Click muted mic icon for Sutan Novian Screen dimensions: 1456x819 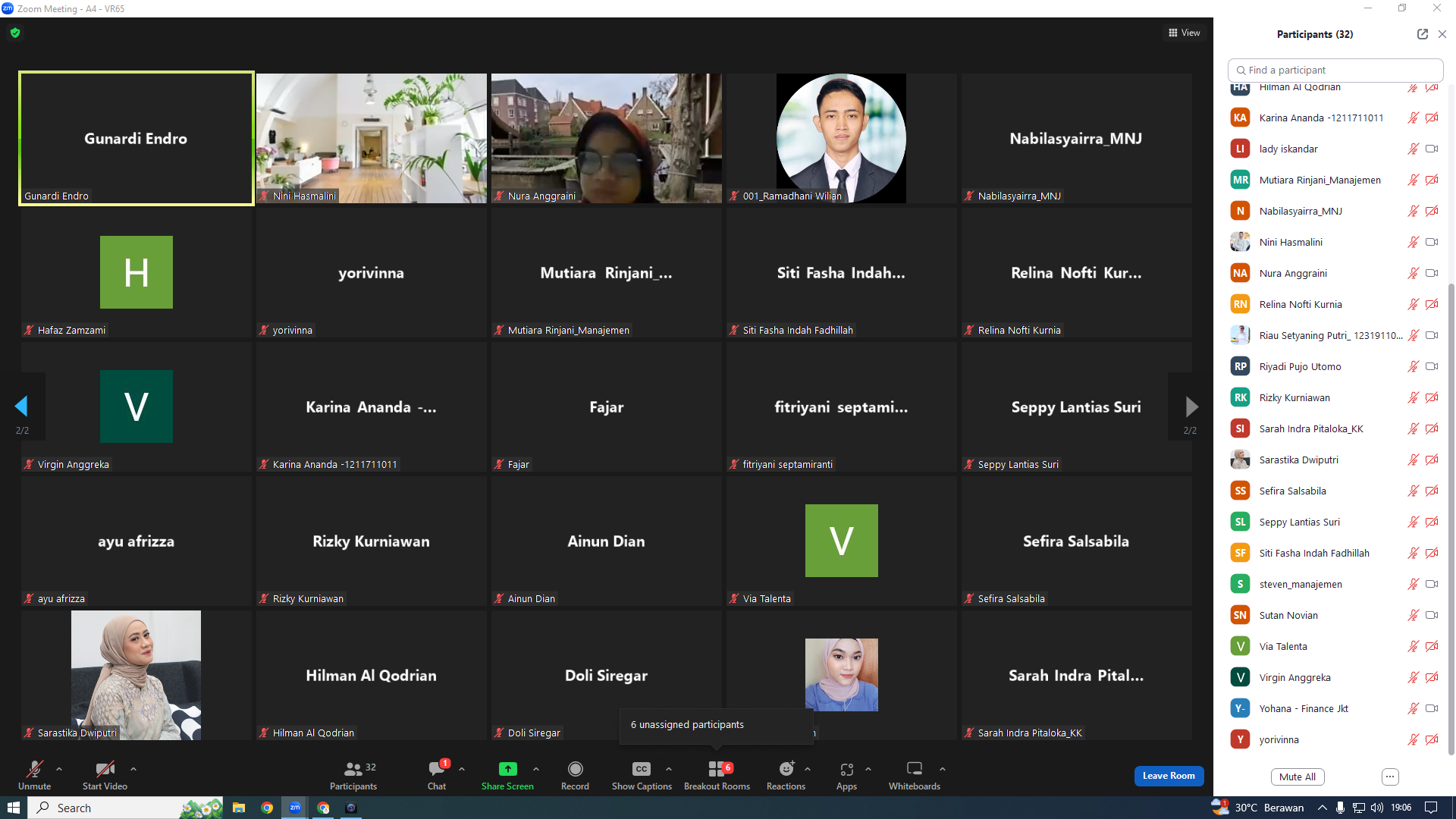[1413, 615]
